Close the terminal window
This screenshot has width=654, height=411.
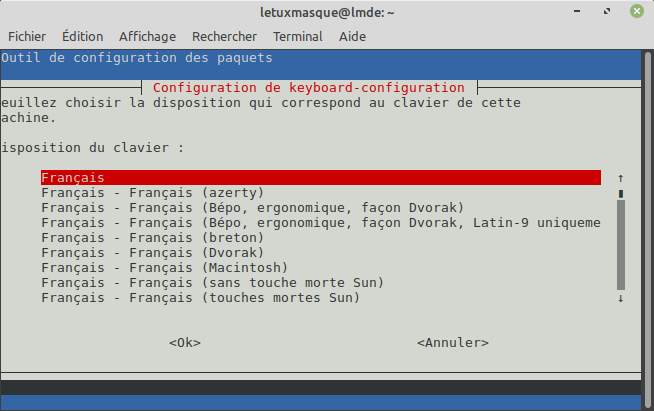click(636, 11)
